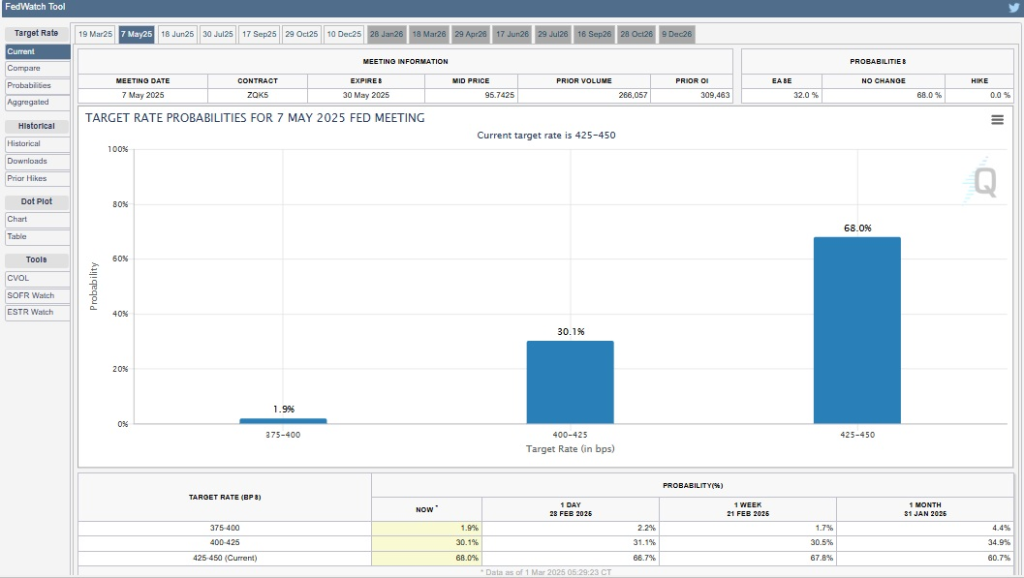Switch to the 18 Jun25 meeting tab
Screen dimensions: 1024x578
[177, 34]
